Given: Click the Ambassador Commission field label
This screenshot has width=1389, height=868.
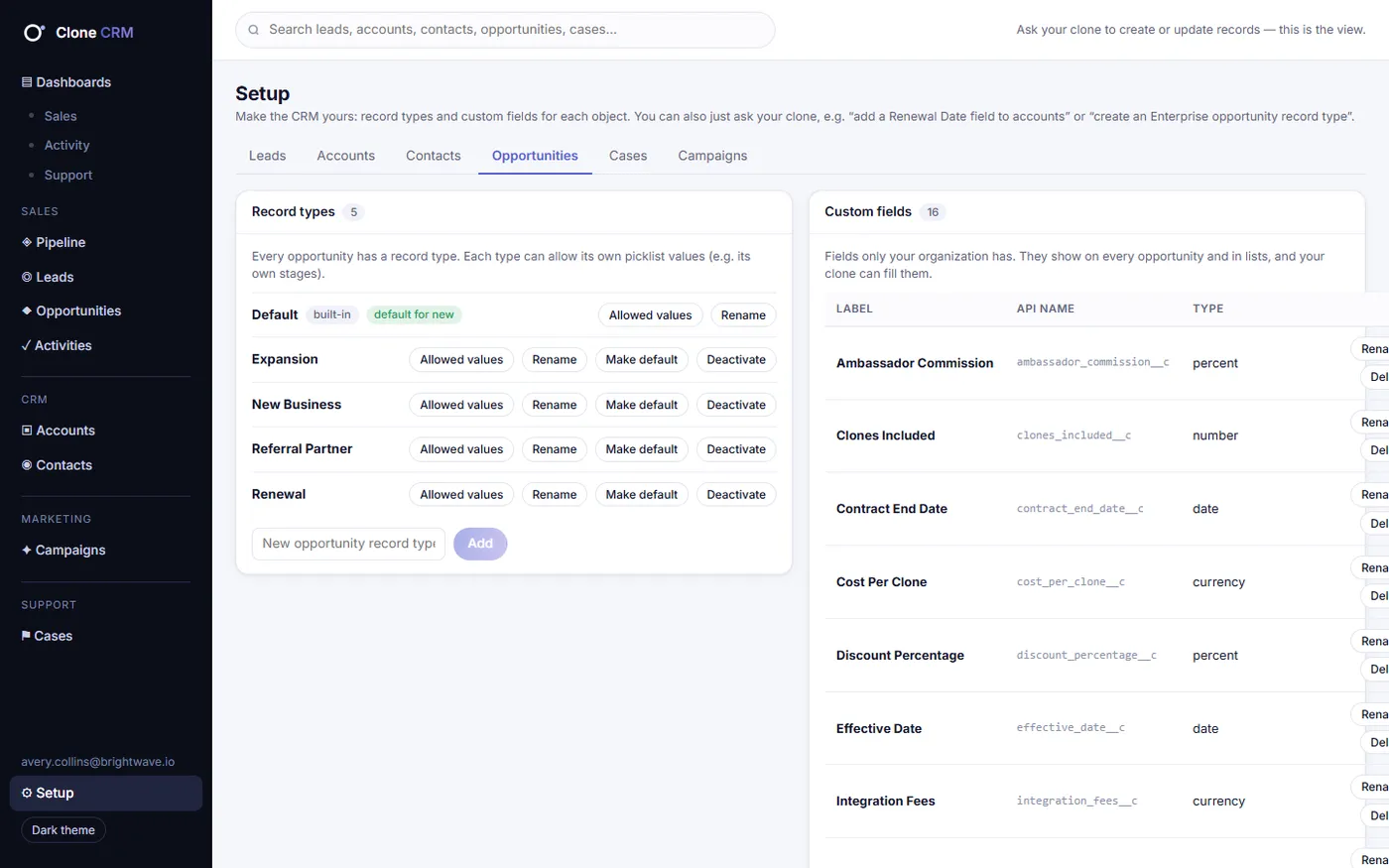Looking at the screenshot, I should tap(915, 363).
